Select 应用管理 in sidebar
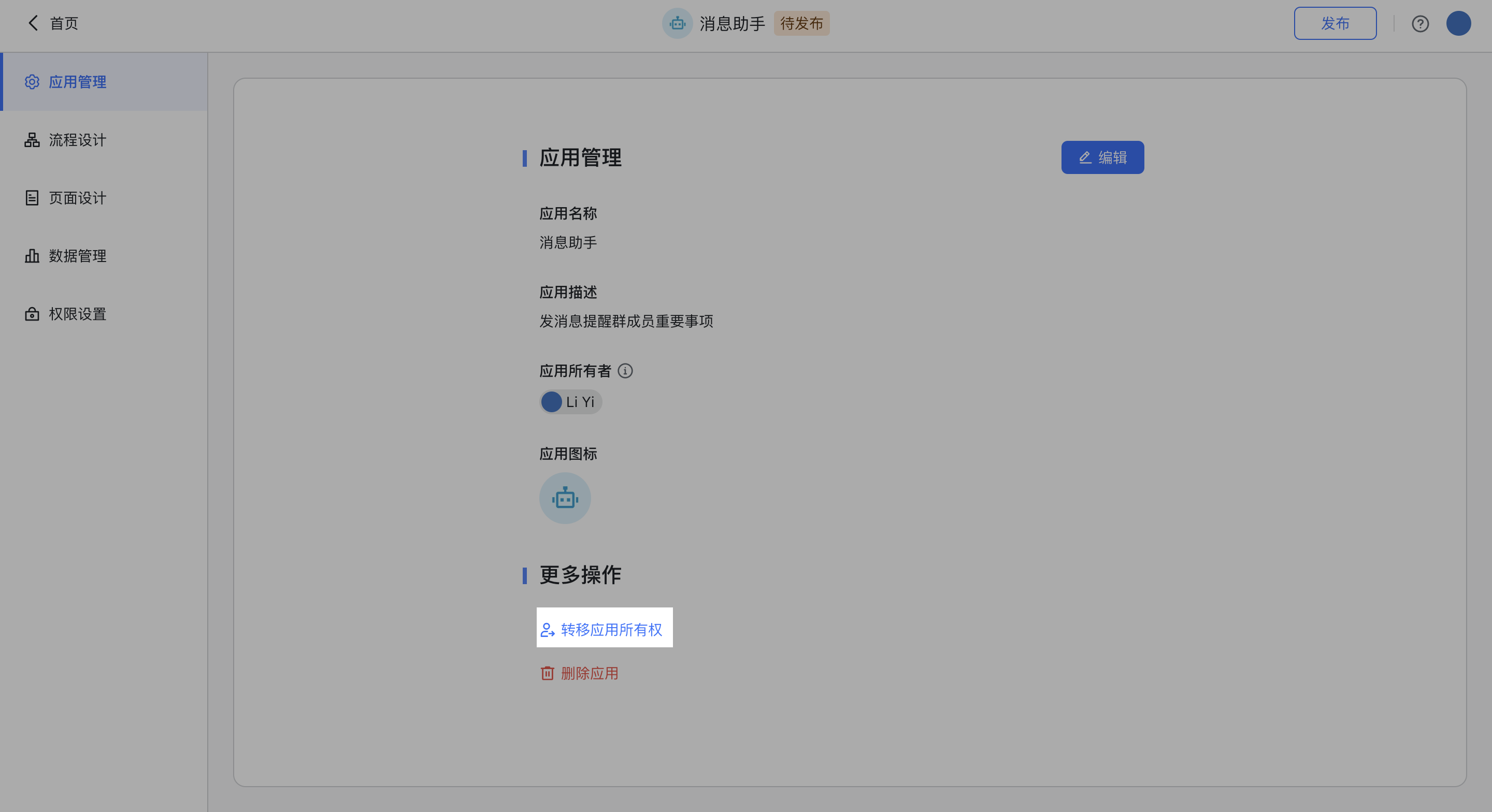 (104, 82)
